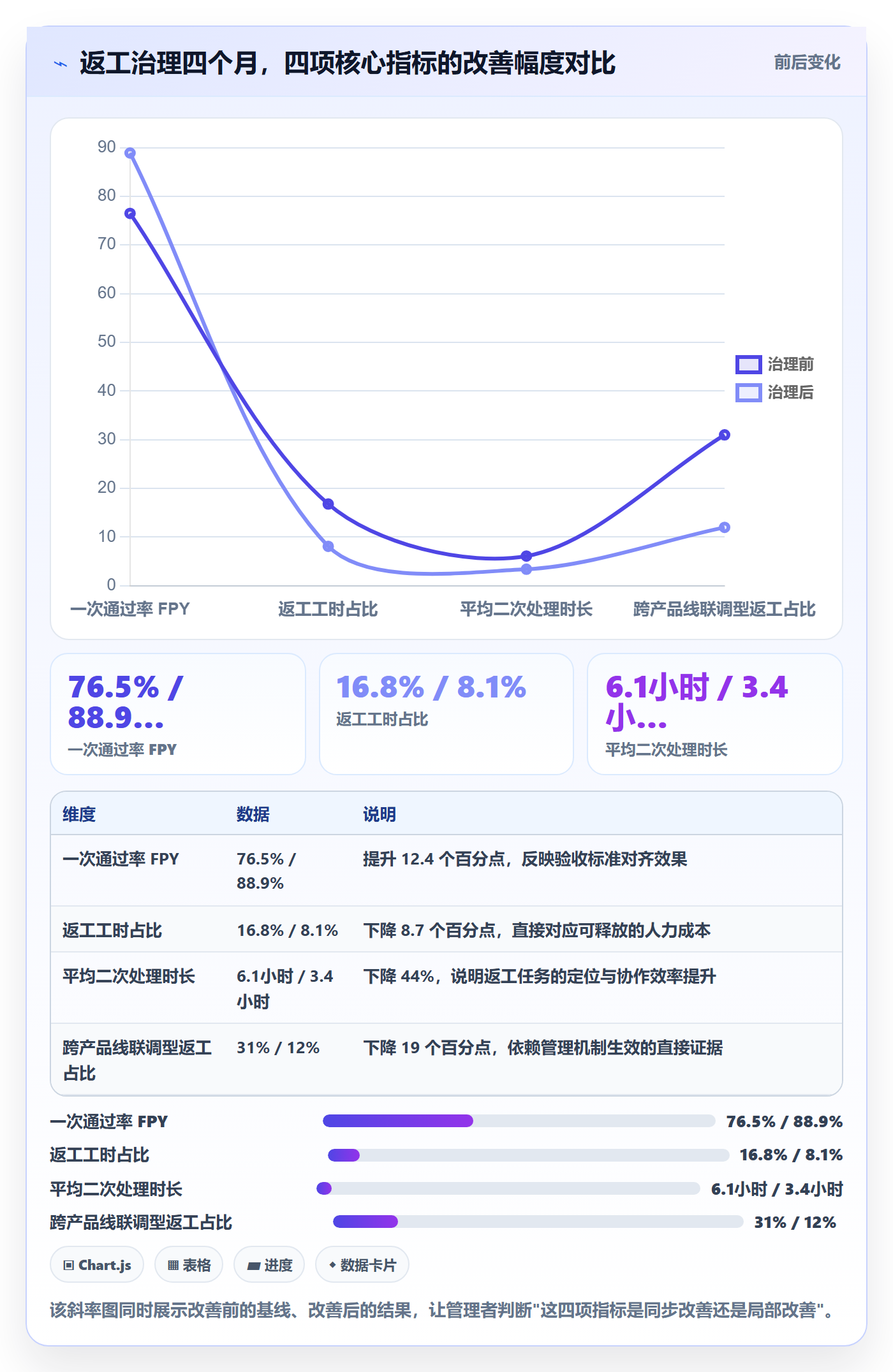Click the 治理前 point for 跨产品线联调型返工占比
Screen dimensions: 893x1372
(x=725, y=435)
